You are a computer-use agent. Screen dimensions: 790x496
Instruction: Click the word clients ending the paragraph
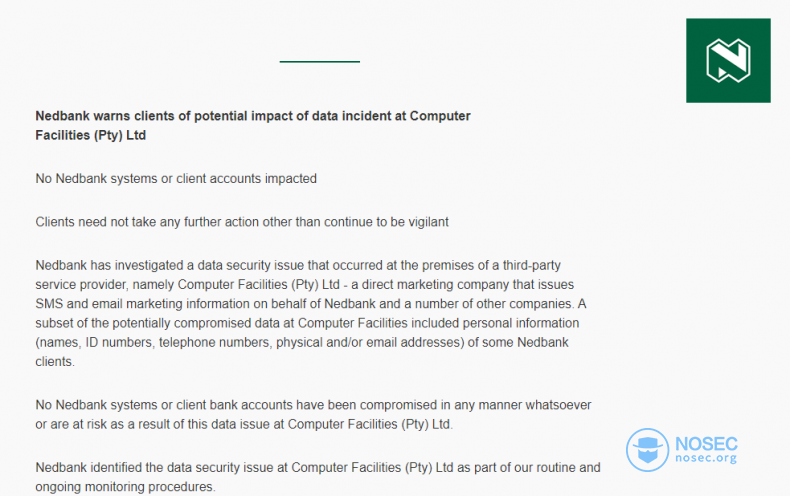tap(55, 361)
